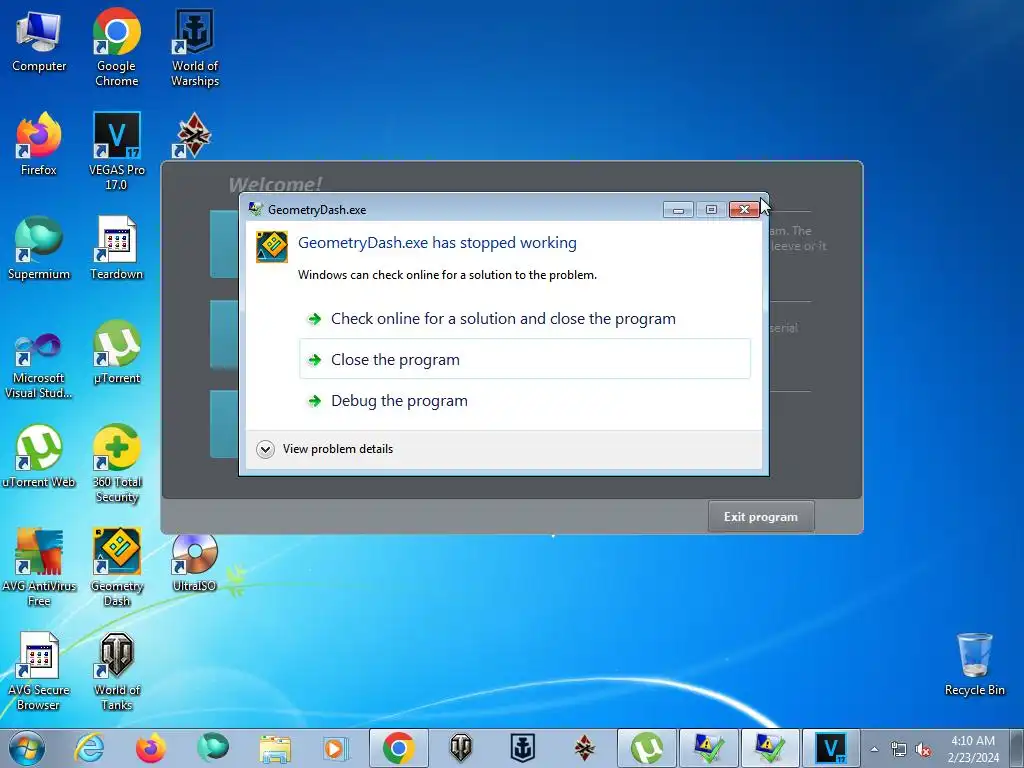Screen dimensions: 1024x768
Task: Click the GeometryDash.exe has stopped working heading
Action: [437, 243]
